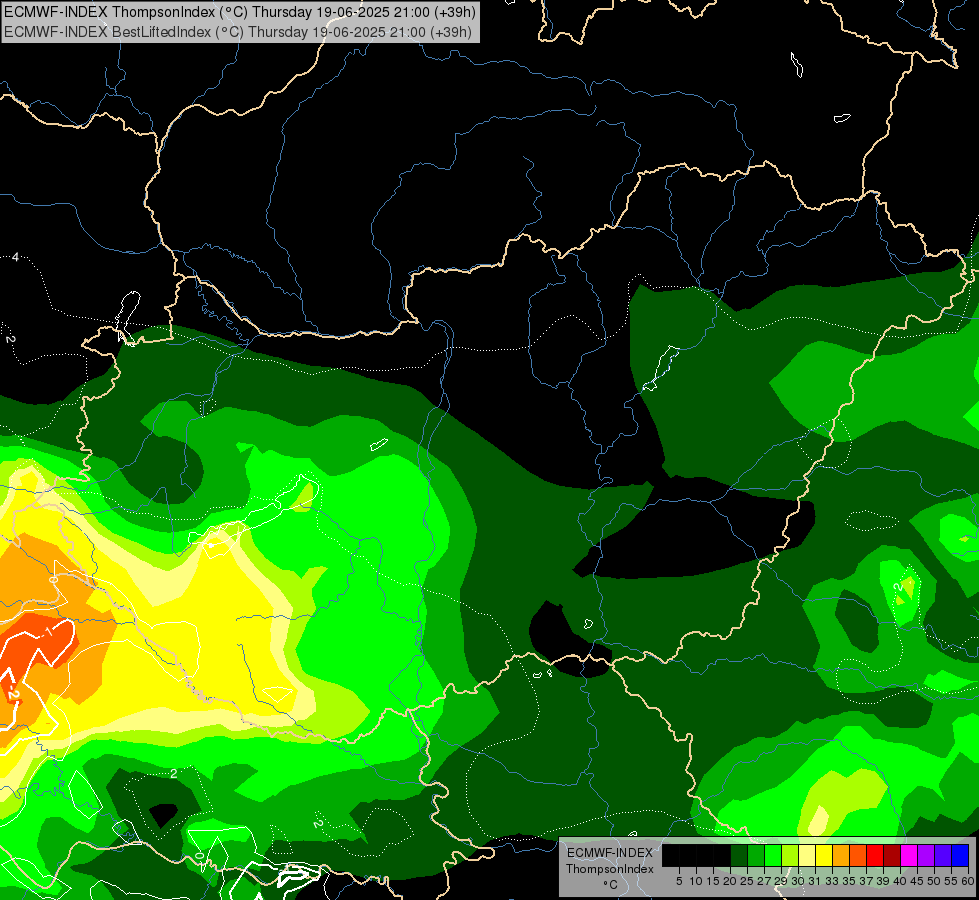Click the -2 contour label near the red area
The width and height of the screenshot is (979, 900).
click(13, 693)
